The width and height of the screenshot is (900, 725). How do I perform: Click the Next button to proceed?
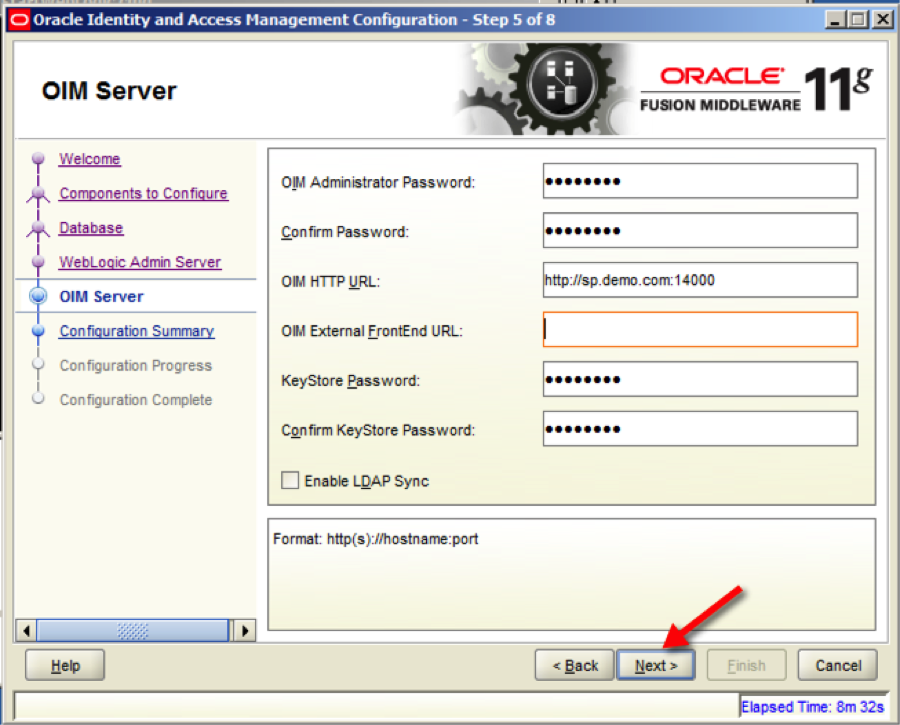tap(656, 664)
